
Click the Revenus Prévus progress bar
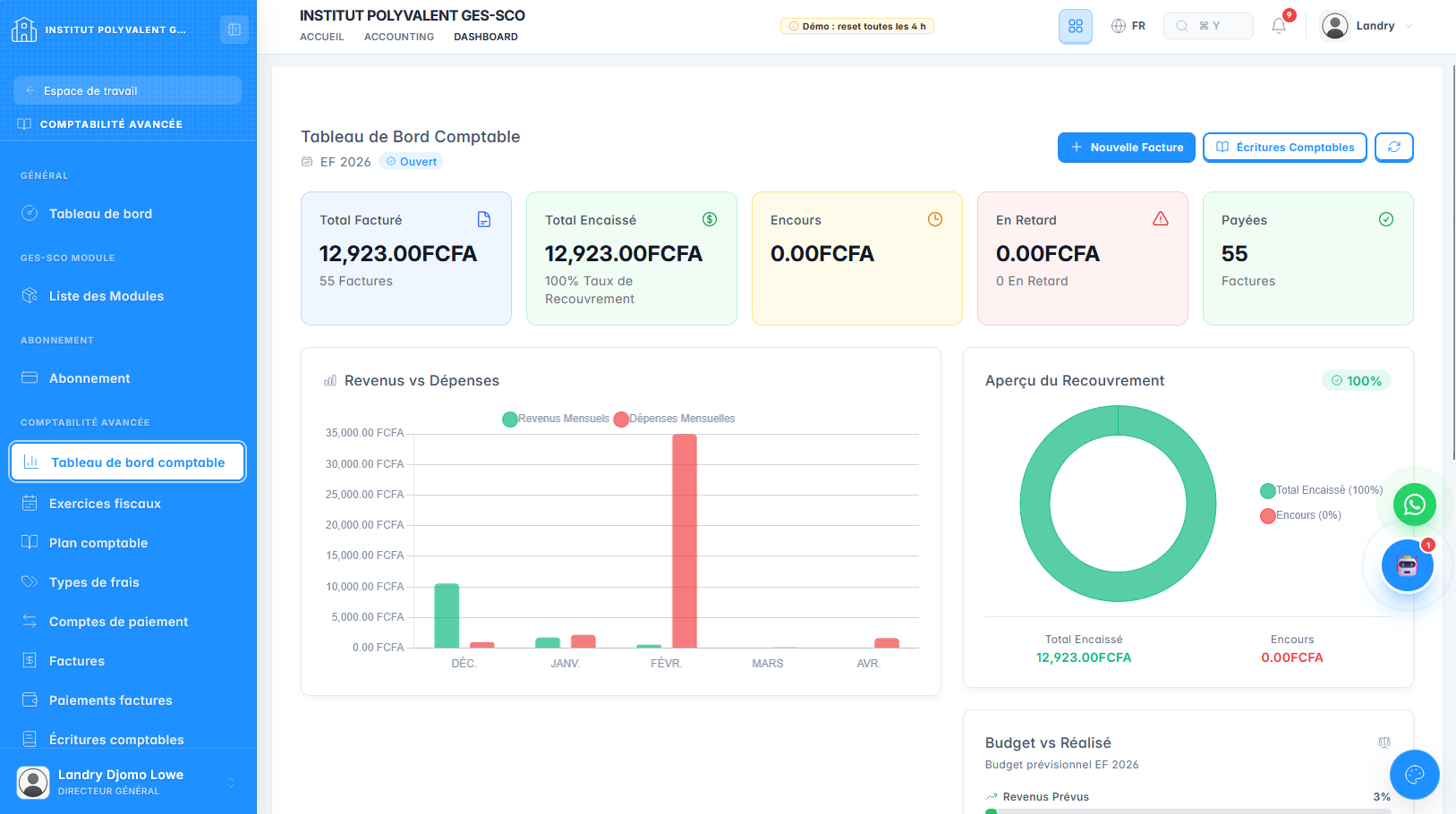click(x=1188, y=810)
